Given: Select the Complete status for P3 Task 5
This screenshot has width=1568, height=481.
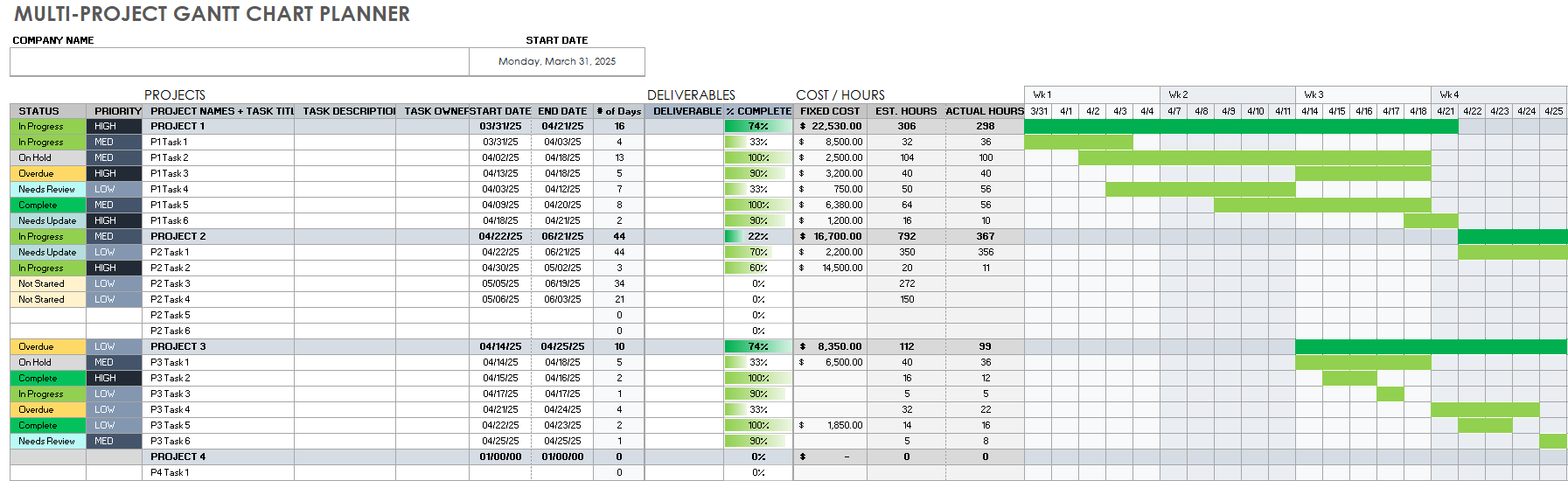Looking at the screenshot, I should click(x=47, y=425).
